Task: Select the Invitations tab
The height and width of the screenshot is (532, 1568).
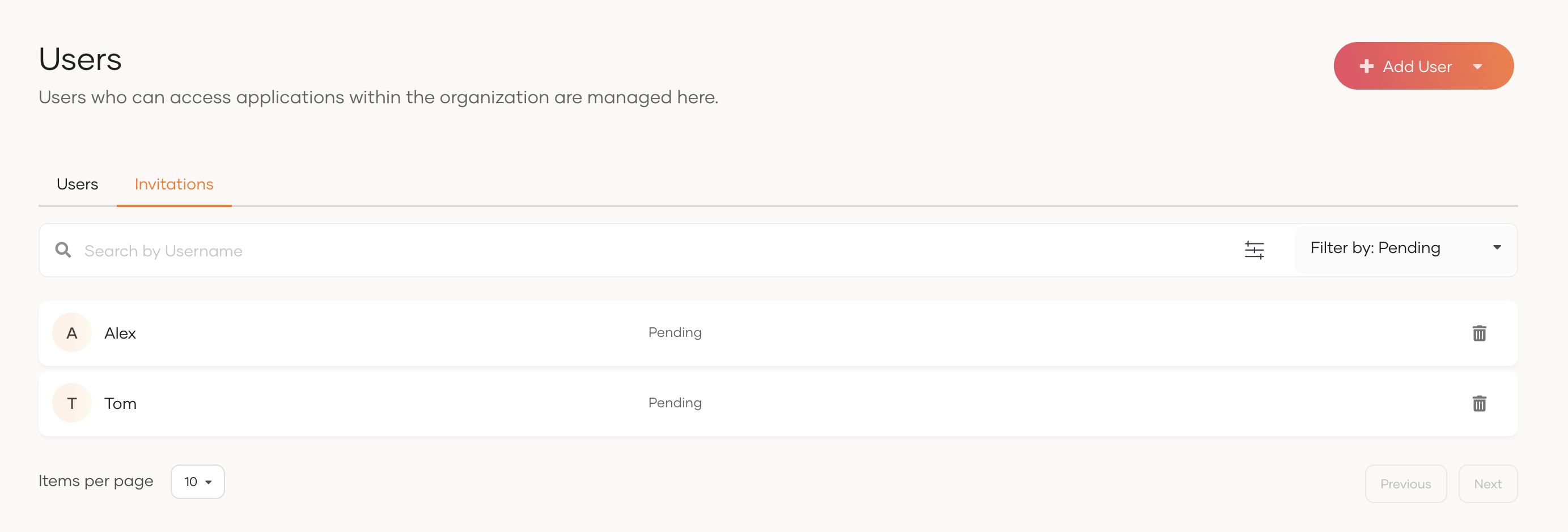Action: pos(174,184)
